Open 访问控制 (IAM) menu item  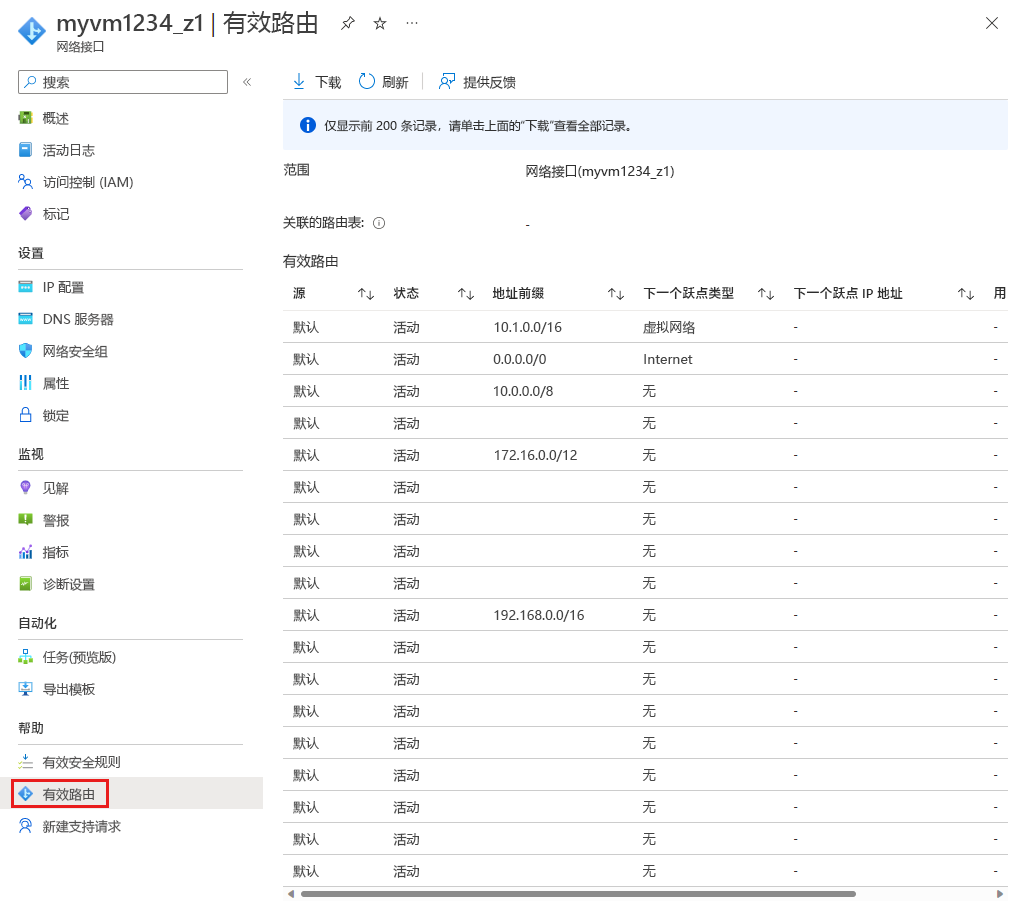(88, 182)
